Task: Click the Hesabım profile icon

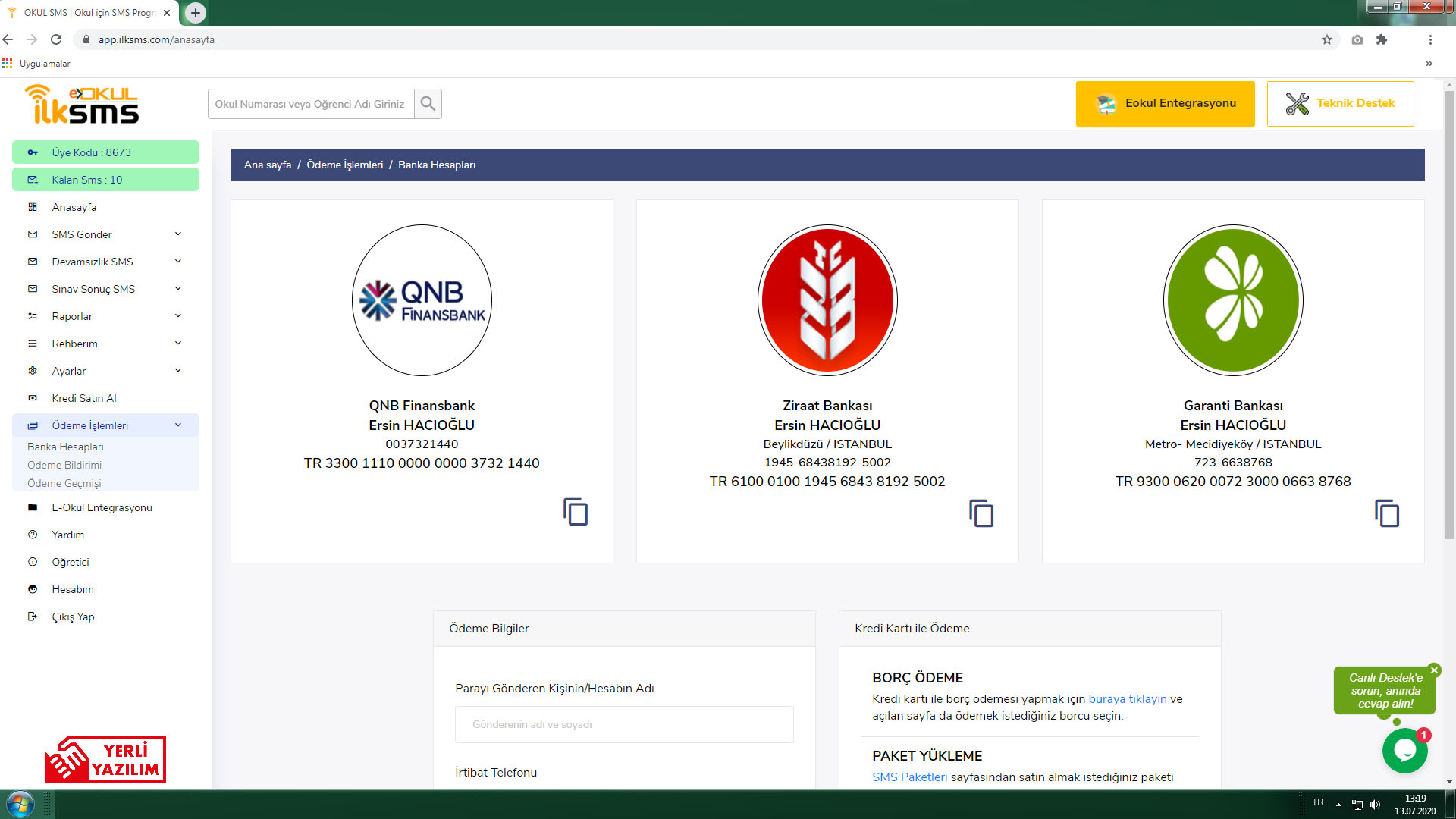Action: pyautogui.click(x=33, y=589)
